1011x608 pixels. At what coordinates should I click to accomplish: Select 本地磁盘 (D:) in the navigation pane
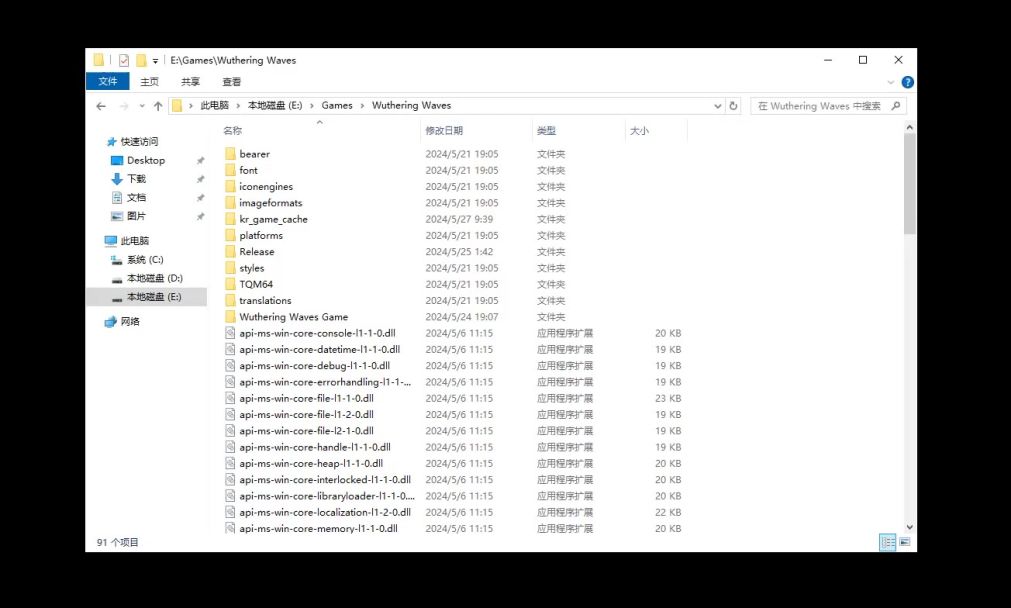click(x=155, y=278)
